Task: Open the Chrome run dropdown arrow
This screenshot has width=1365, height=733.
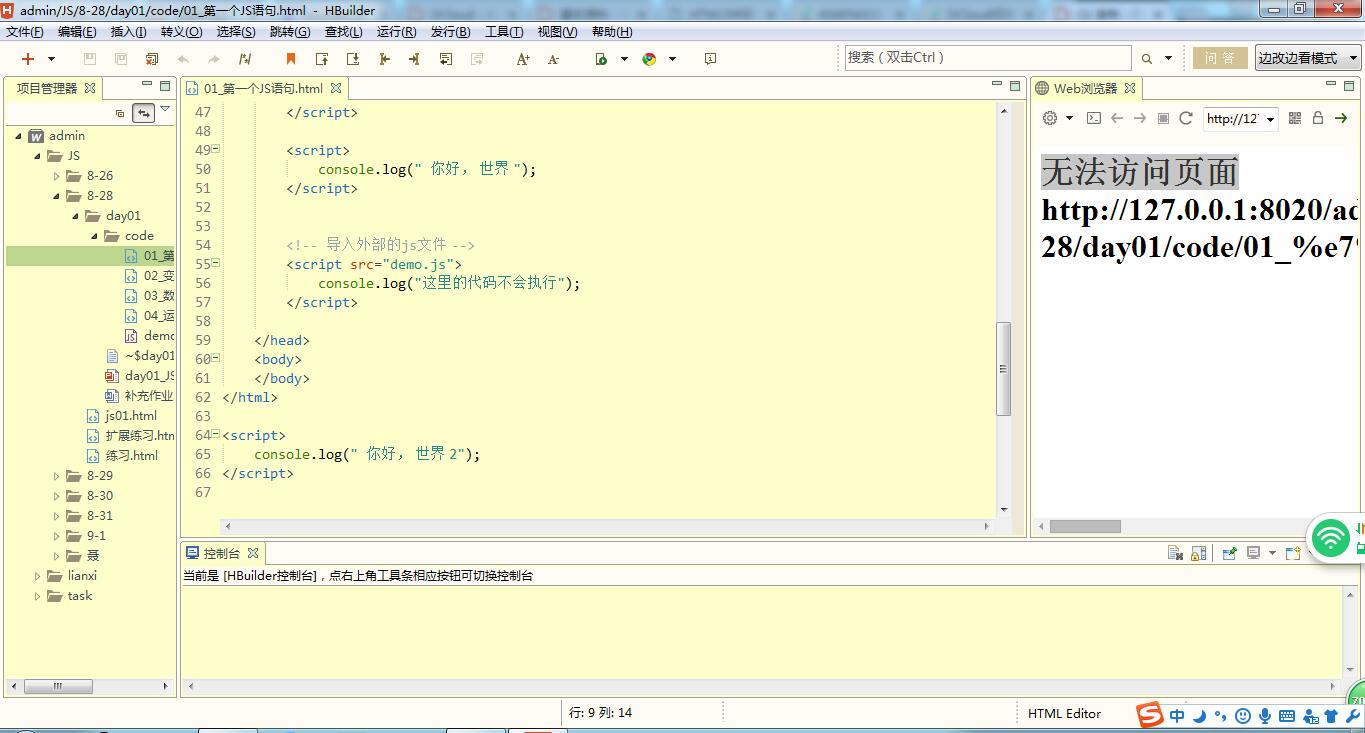Action: point(672,59)
